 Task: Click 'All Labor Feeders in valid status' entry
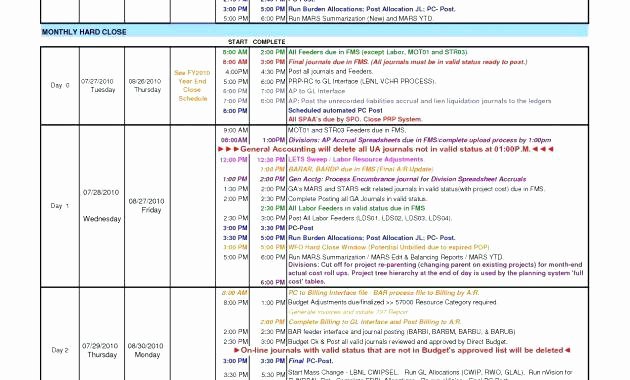pyautogui.click(x=357, y=208)
